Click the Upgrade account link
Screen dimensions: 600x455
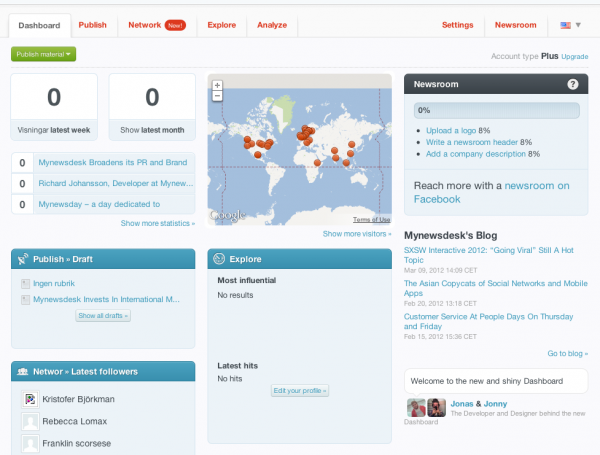coord(575,57)
